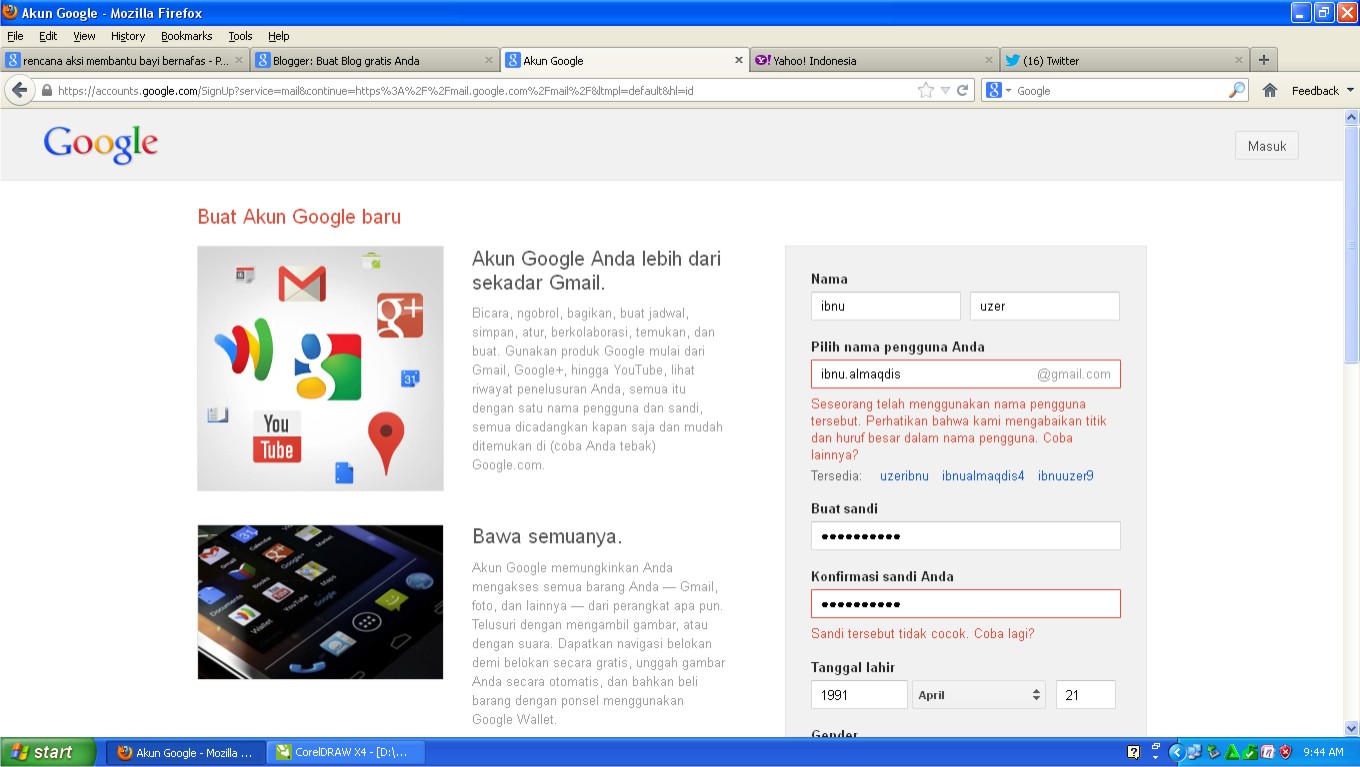This screenshot has height=767, width=1360.
Task: Open the Edit menu
Action: pyautogui.click(x=48, y=36)
